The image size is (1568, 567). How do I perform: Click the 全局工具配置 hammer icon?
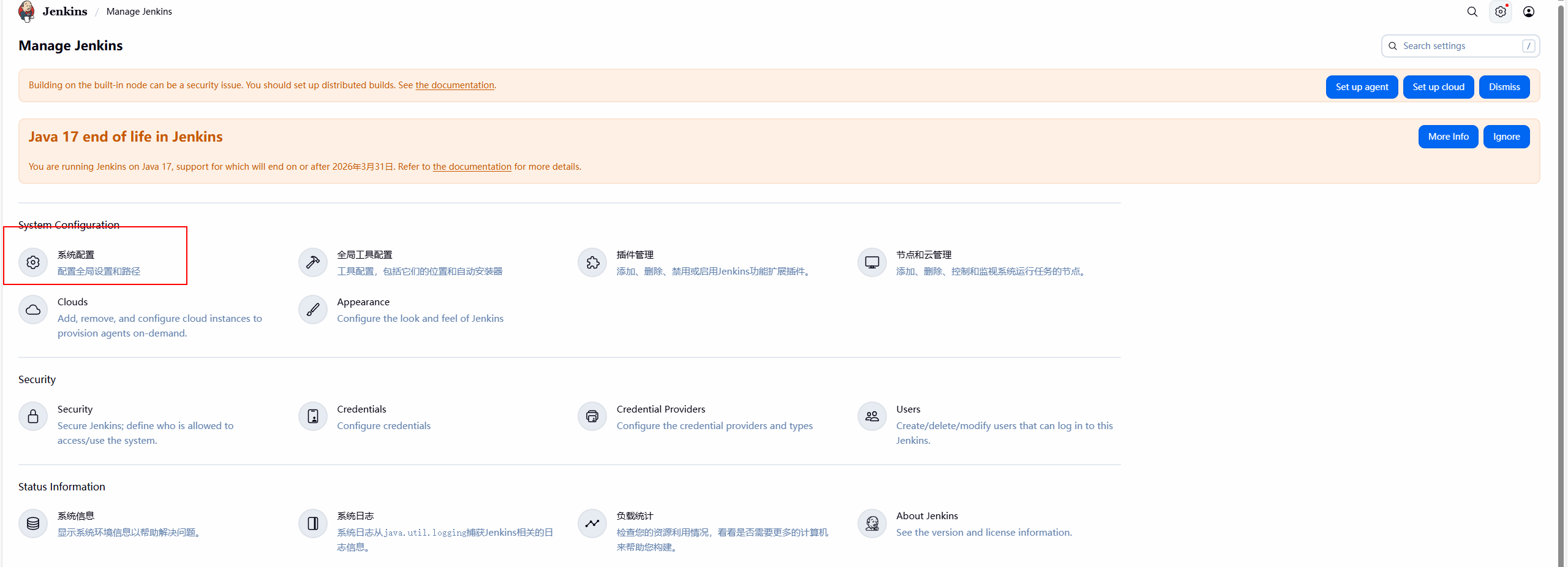pos(313,262)
